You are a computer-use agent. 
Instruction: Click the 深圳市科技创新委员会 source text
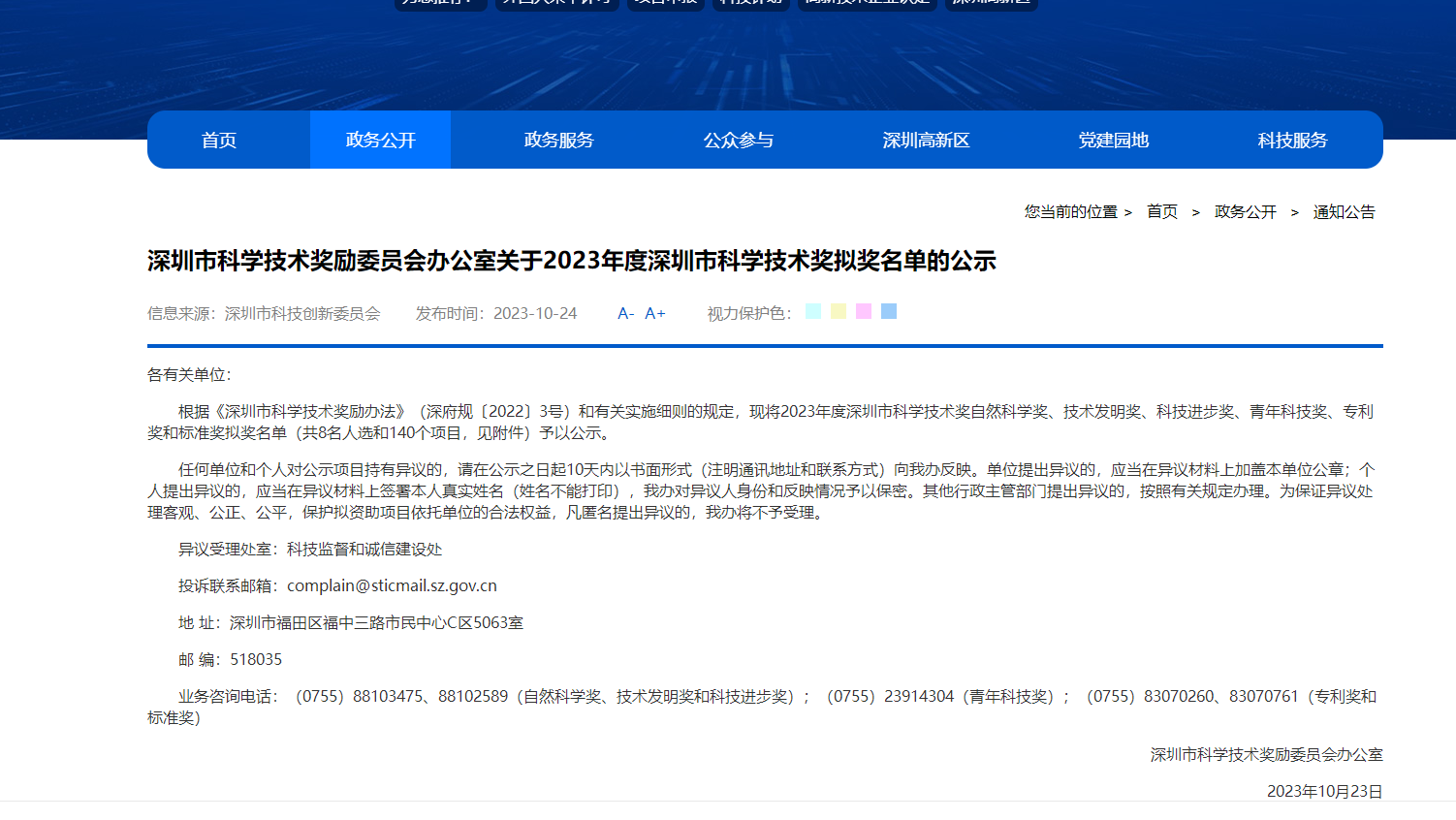tap(302, 313)
